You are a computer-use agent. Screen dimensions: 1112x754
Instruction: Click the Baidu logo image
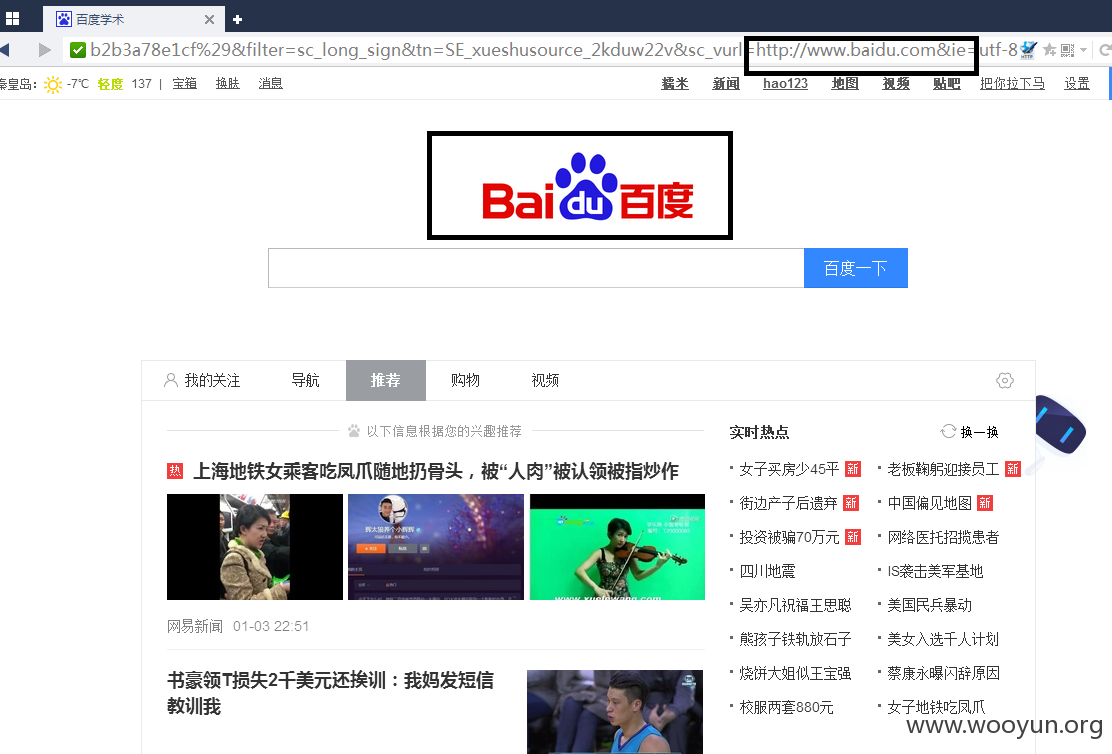(588, 187)
